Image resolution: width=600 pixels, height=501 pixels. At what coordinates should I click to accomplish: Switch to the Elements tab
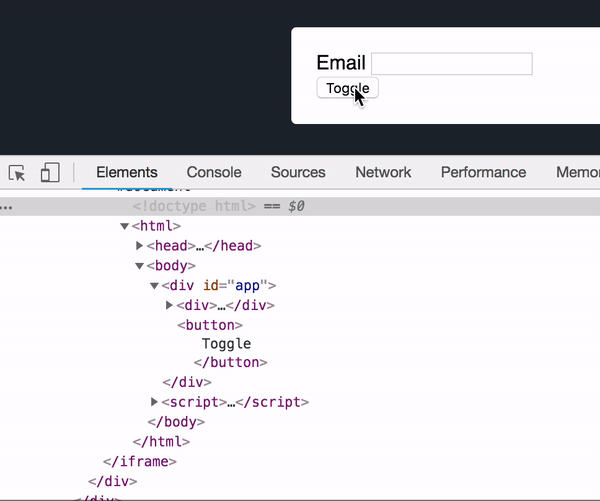127,172
